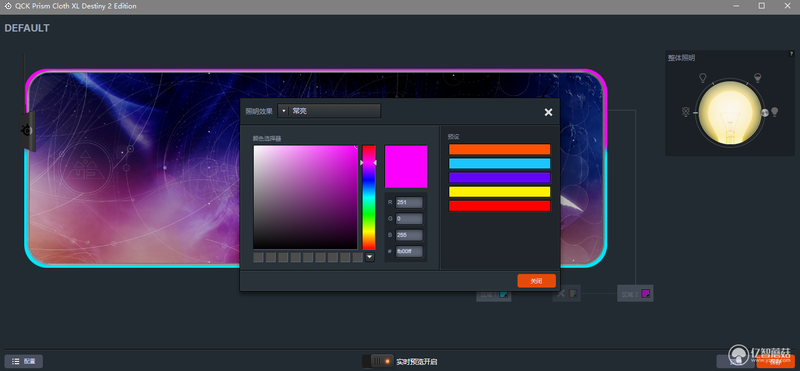Click the orange save button at bottom right
This screenshot has height=371, width=800.
click(776, 362)
